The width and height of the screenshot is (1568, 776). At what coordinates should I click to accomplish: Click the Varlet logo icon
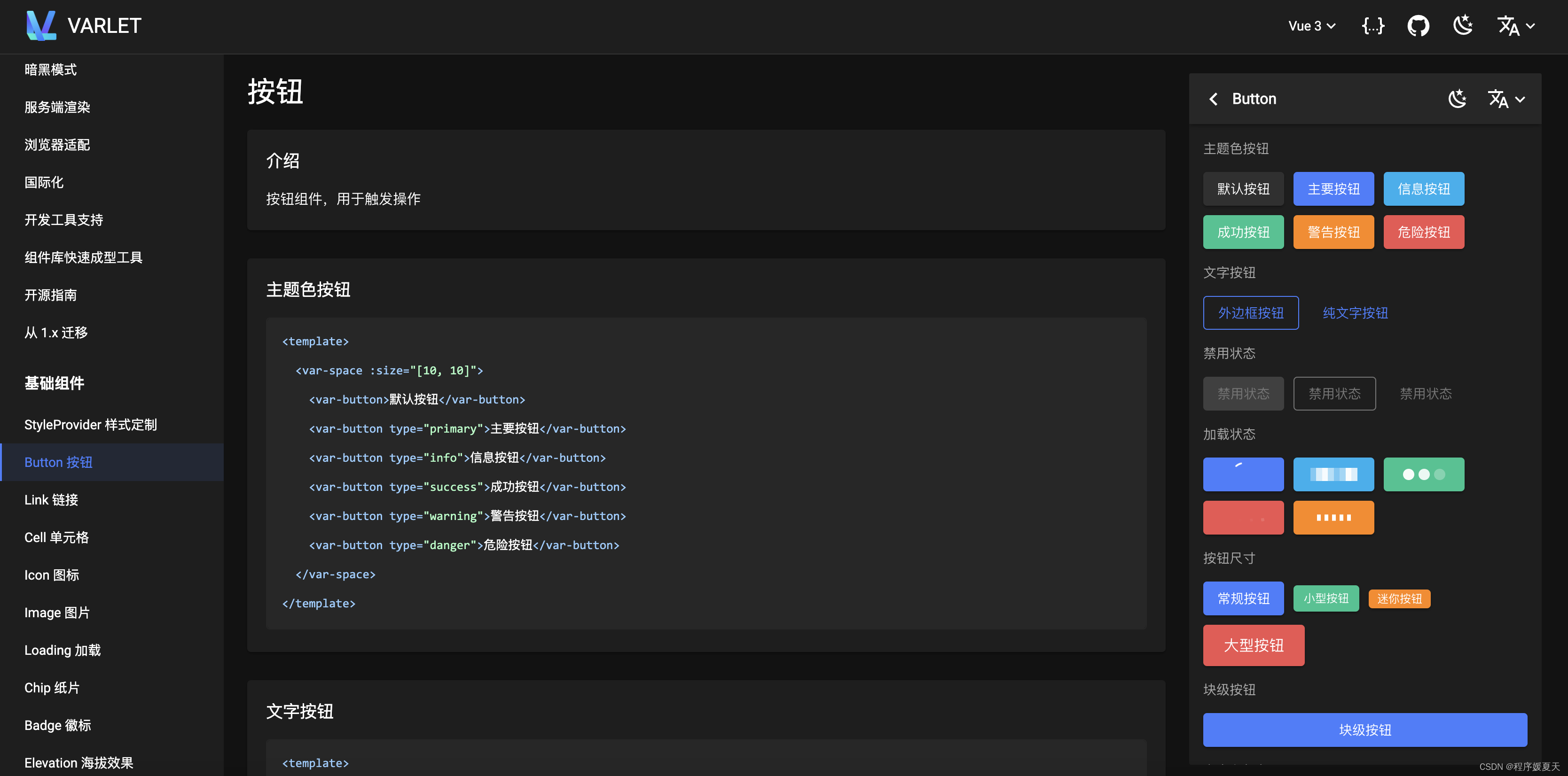(41, 25)
